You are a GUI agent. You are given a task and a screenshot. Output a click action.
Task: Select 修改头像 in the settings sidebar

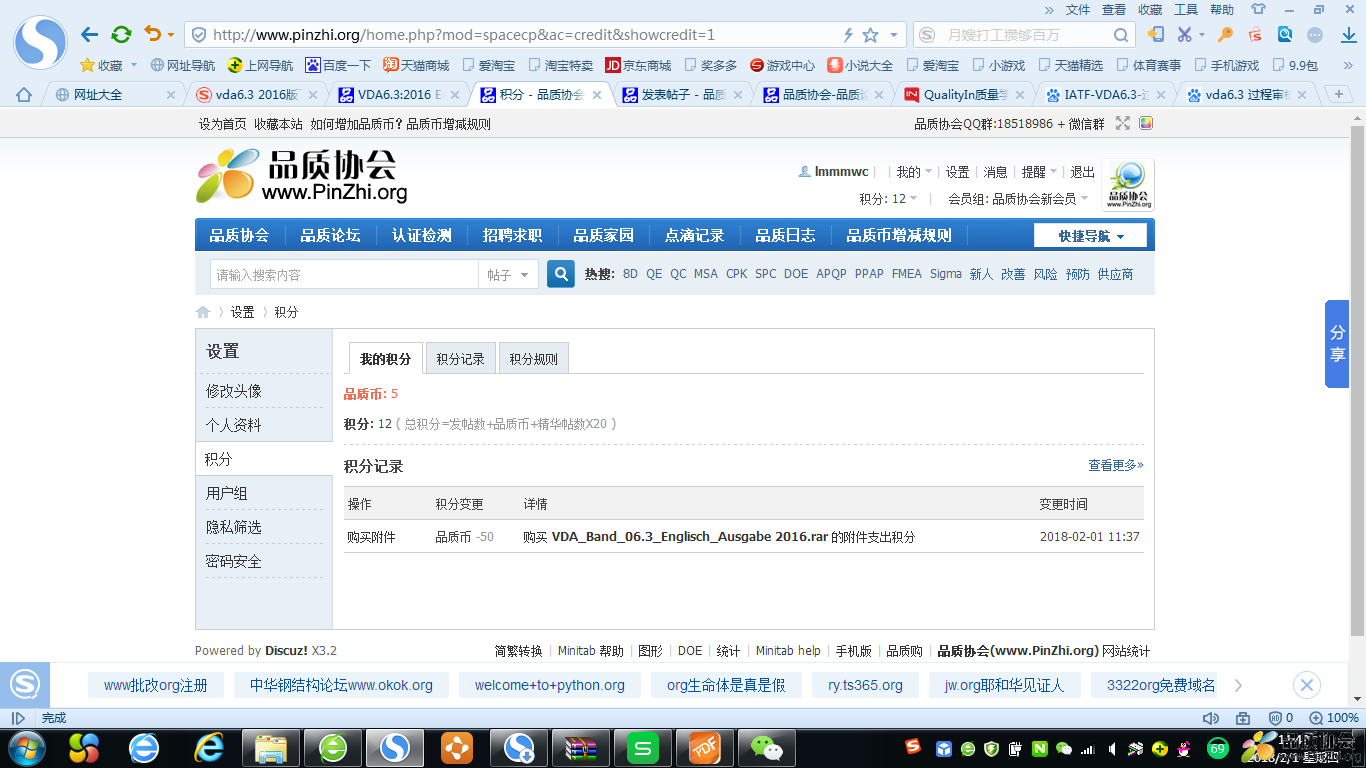[x=234, y=391]
